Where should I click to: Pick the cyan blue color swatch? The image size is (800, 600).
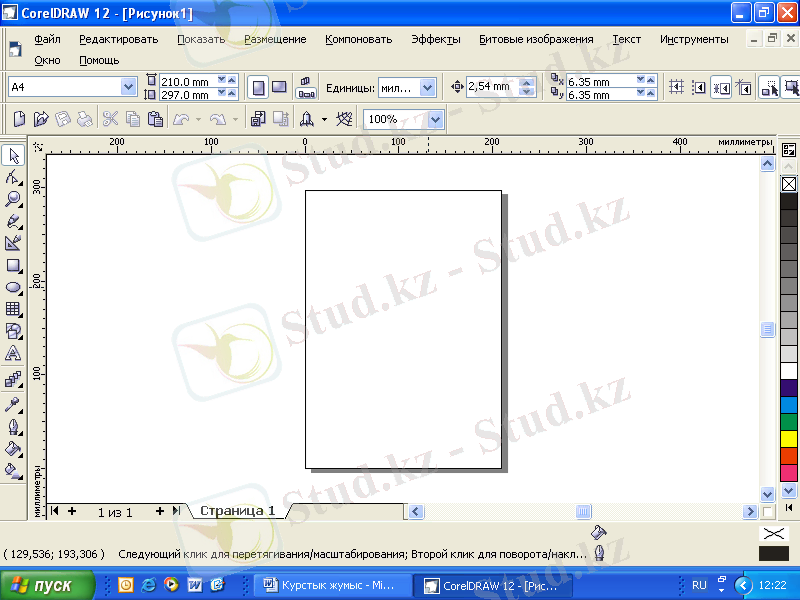point(789,405)
